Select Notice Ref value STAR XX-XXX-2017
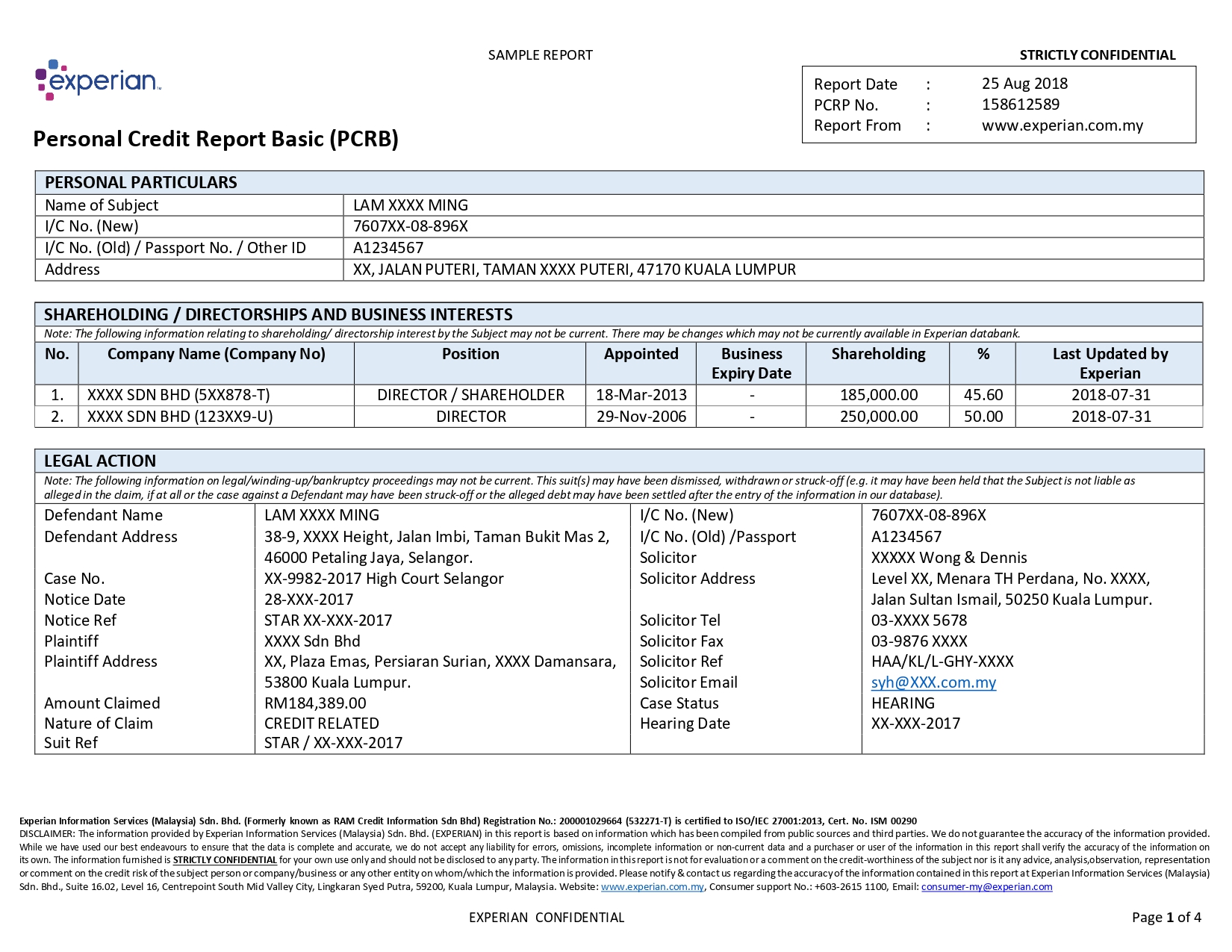 coord(328,620)
